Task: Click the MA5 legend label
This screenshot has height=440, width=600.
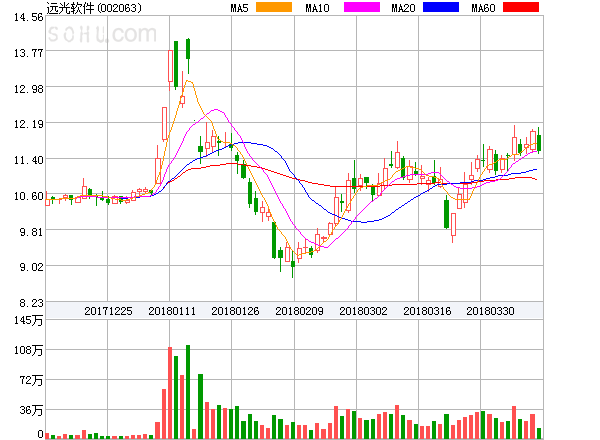Action: (239, 8)
